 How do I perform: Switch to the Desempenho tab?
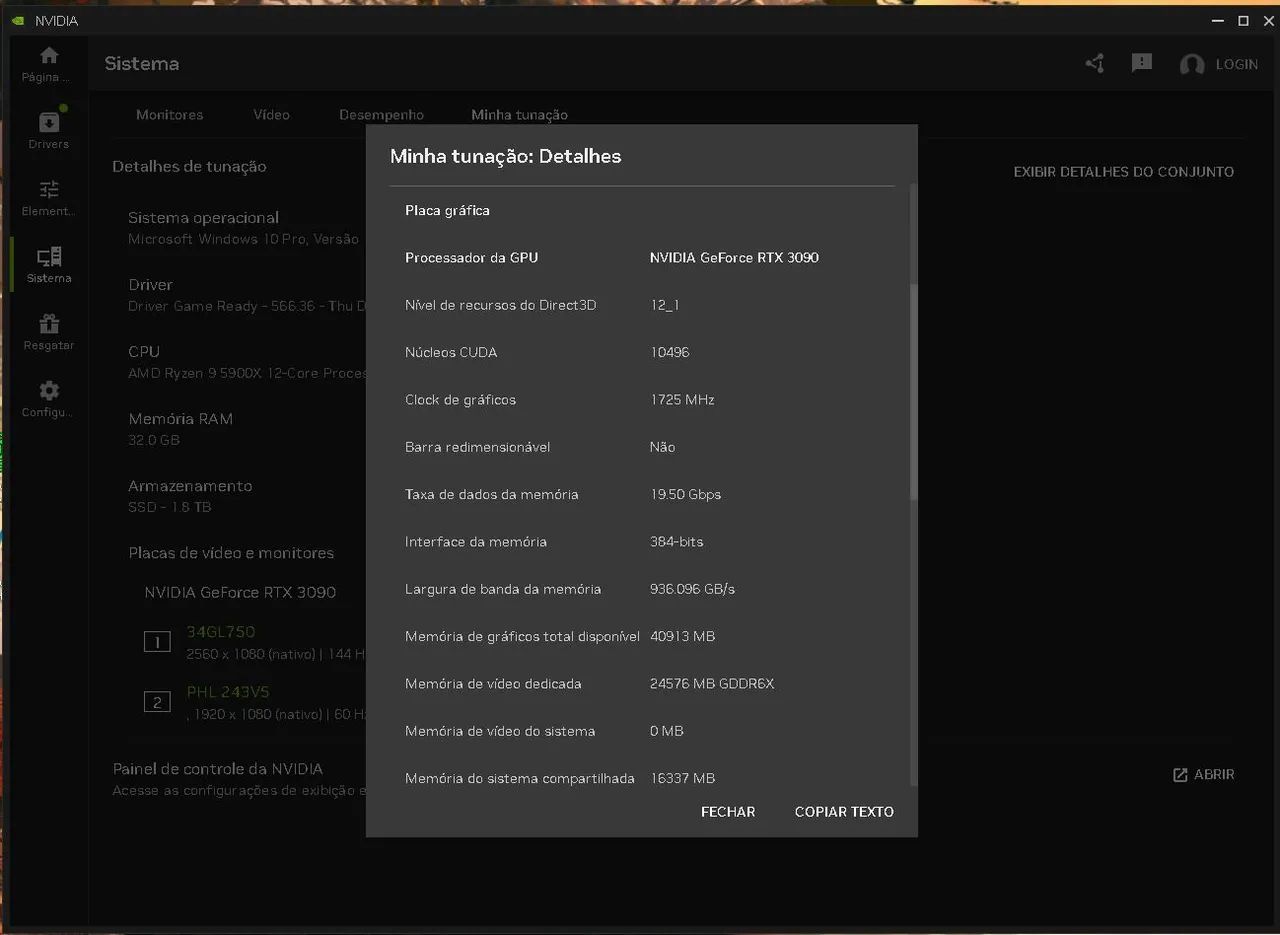point(381,115)
